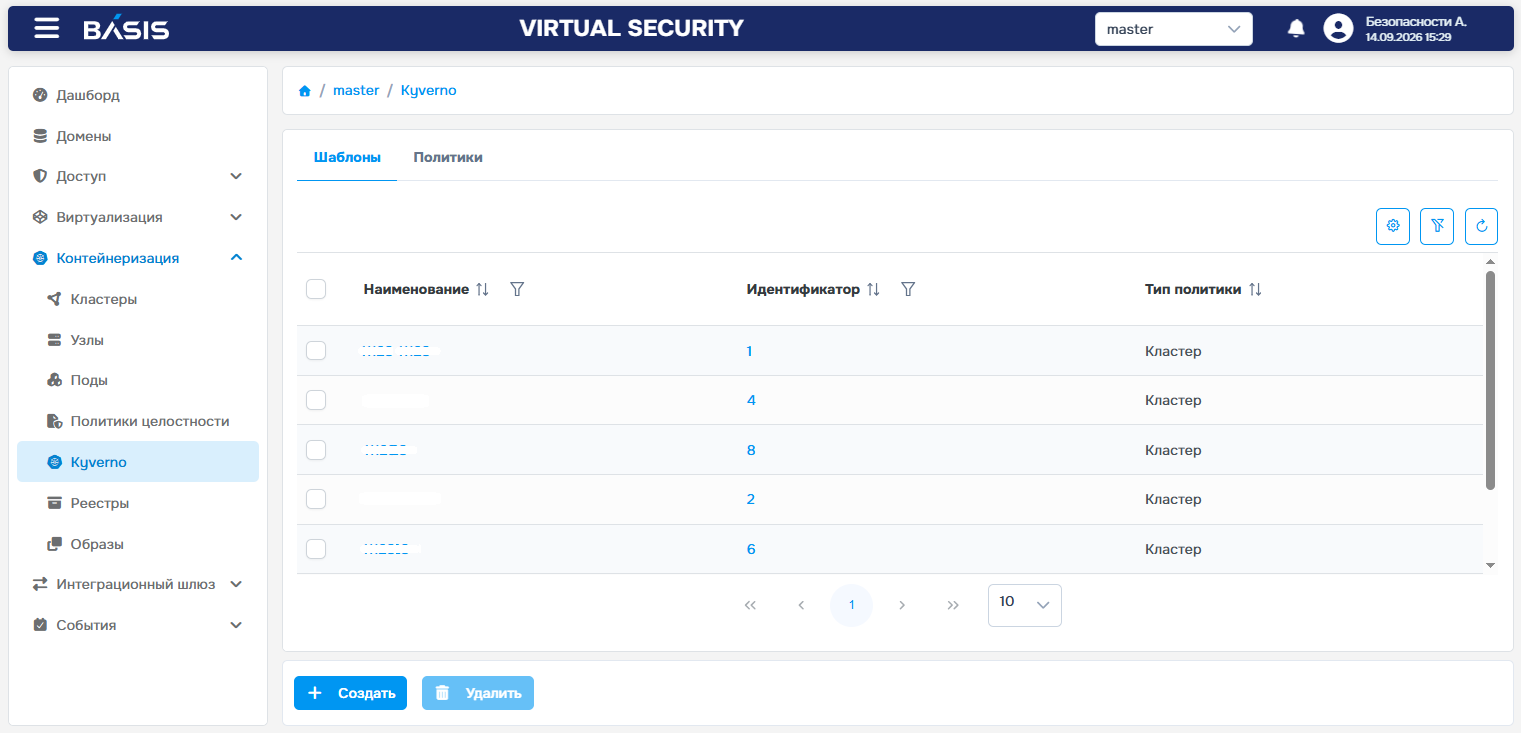Image resolution: width=1521 pixels, height=733 pixels.
Task: Open table column settings gear
Action: (x=1392, y=226)
